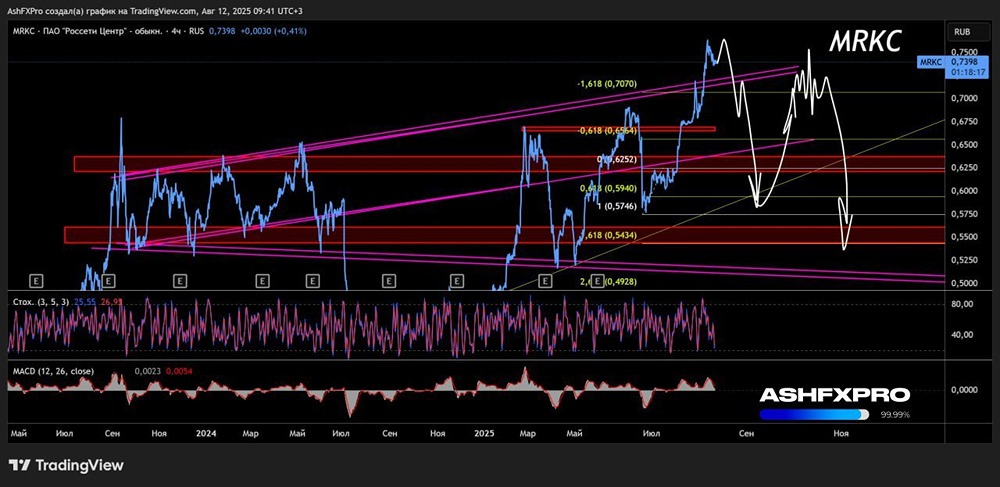Click the 0,7398 current price label on the axis
This screenshot has width=1000, height=487.
962,62
